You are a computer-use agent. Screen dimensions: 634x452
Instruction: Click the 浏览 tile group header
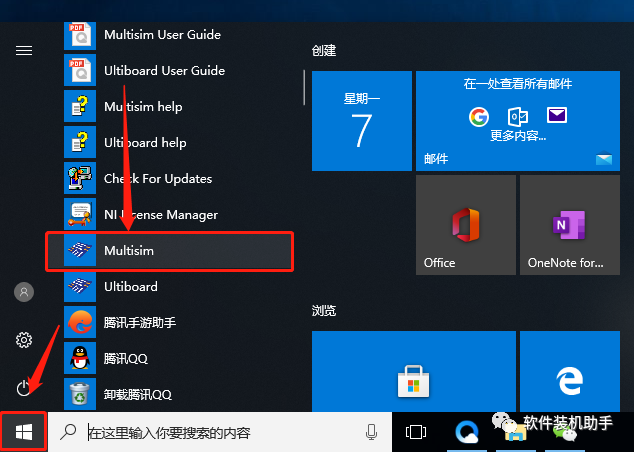(x=324, y=310)
